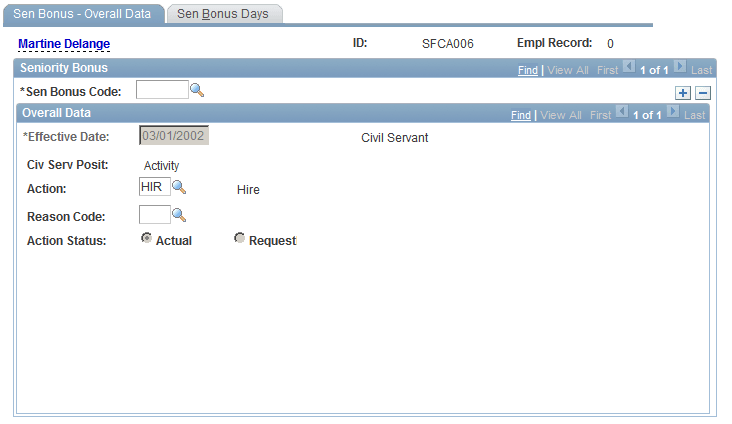
Task: Click the Civil Servant text
Action: [394, 138]
